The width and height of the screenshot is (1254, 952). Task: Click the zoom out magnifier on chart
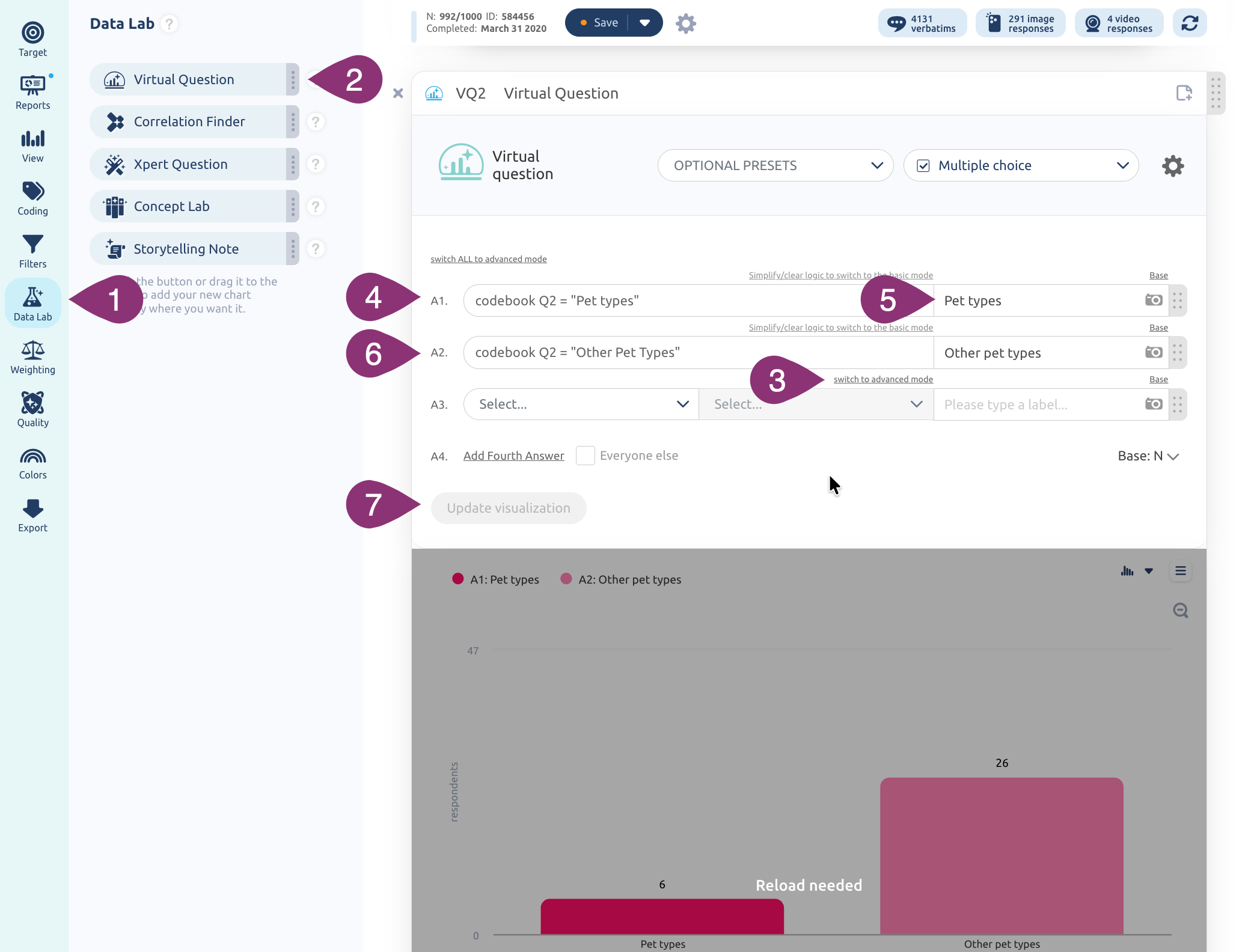(1181, 611)
